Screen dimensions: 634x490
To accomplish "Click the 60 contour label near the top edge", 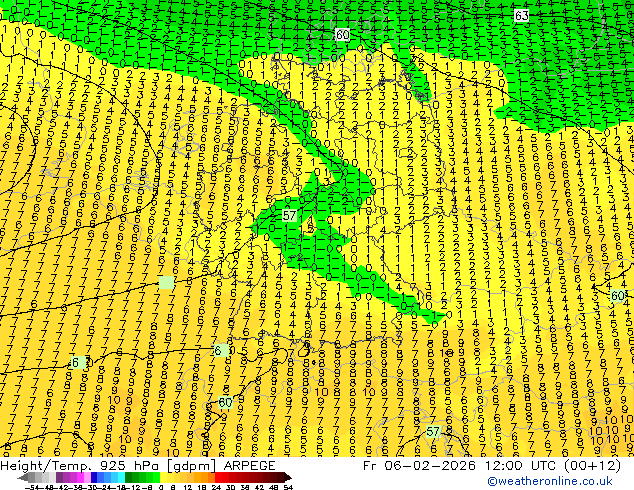I will tap(342, 35).
